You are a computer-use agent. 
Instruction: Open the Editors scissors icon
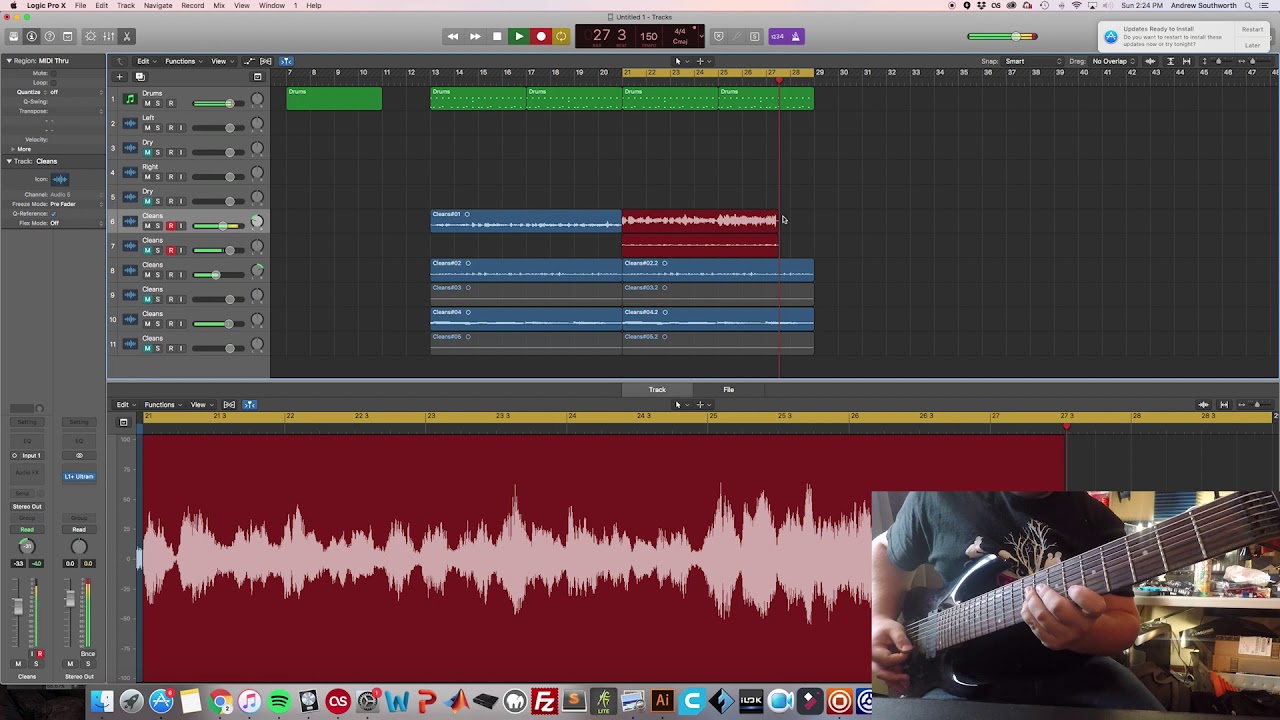(126, 37)
